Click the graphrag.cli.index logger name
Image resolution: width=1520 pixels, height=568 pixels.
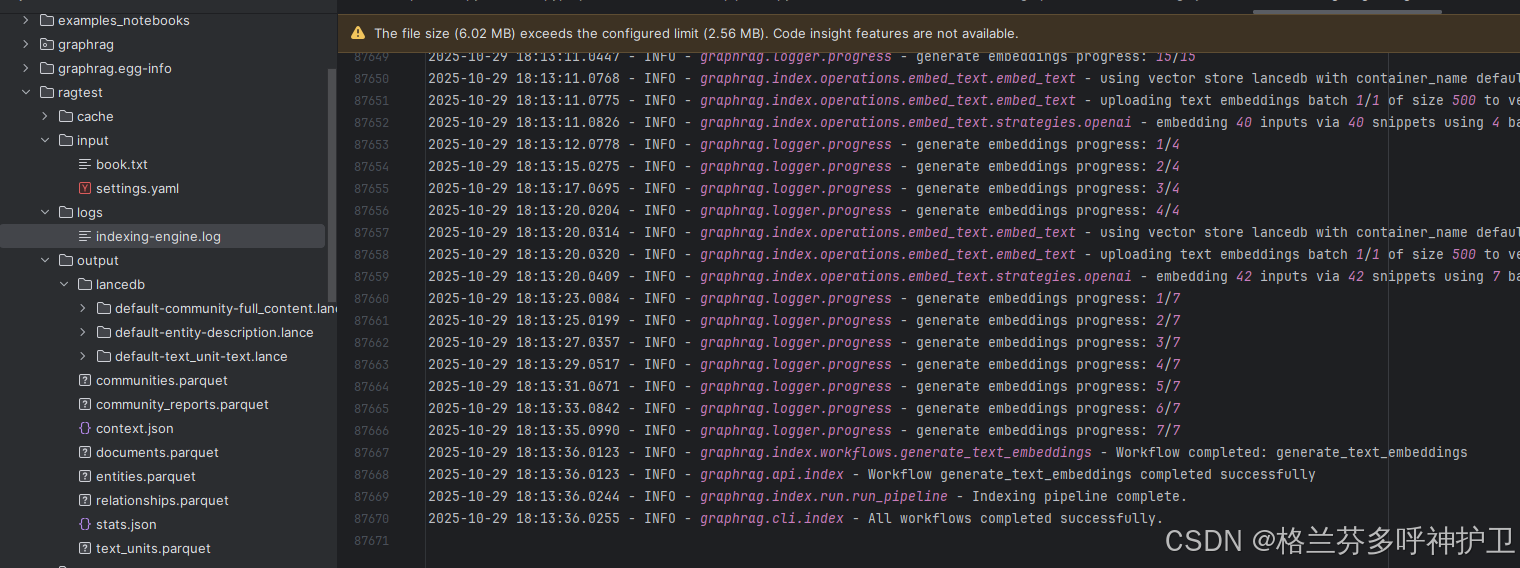[772, 518]
